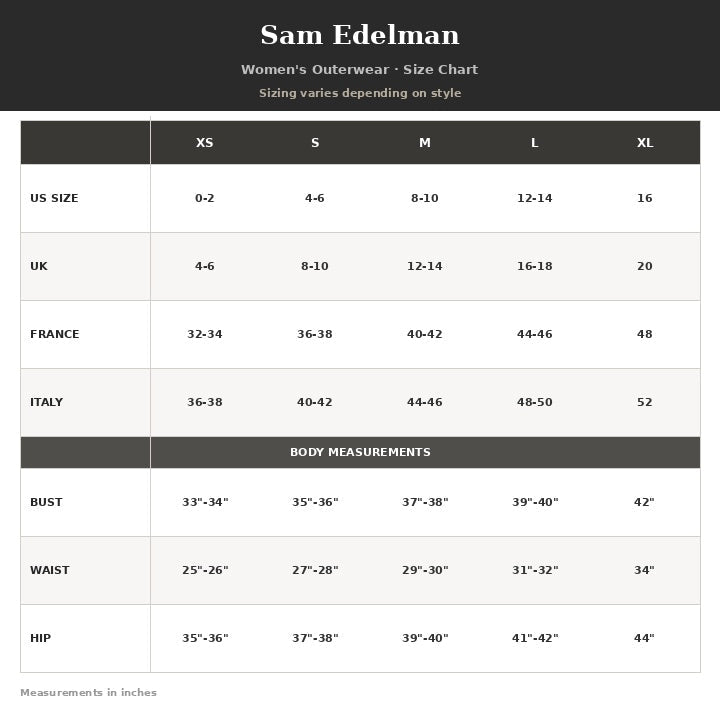Select the XS column header
Screen dimensions: 720x720
click(x=204, y=143)
